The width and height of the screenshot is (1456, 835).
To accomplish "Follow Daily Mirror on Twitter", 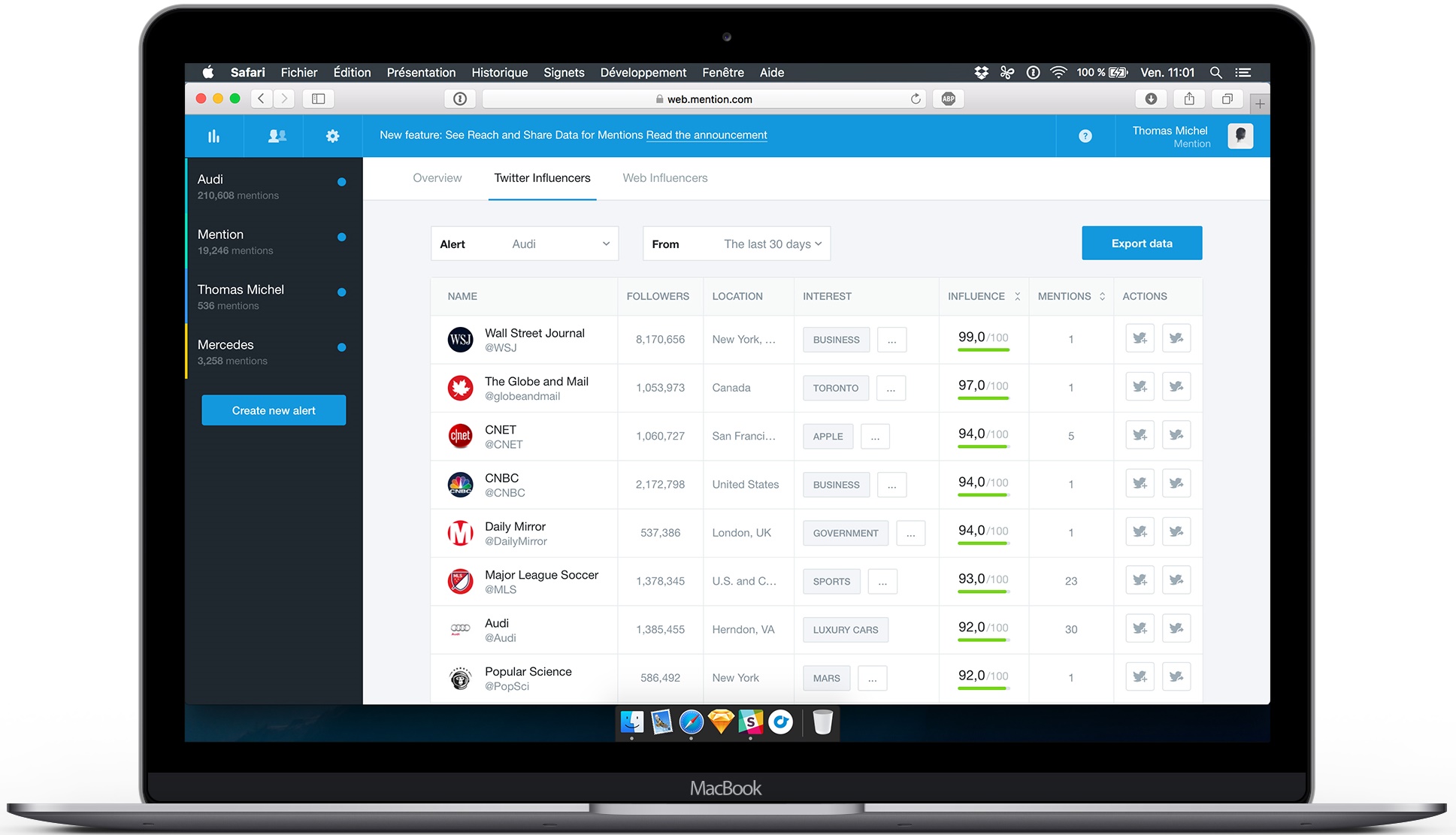I will pos(1140,532).
